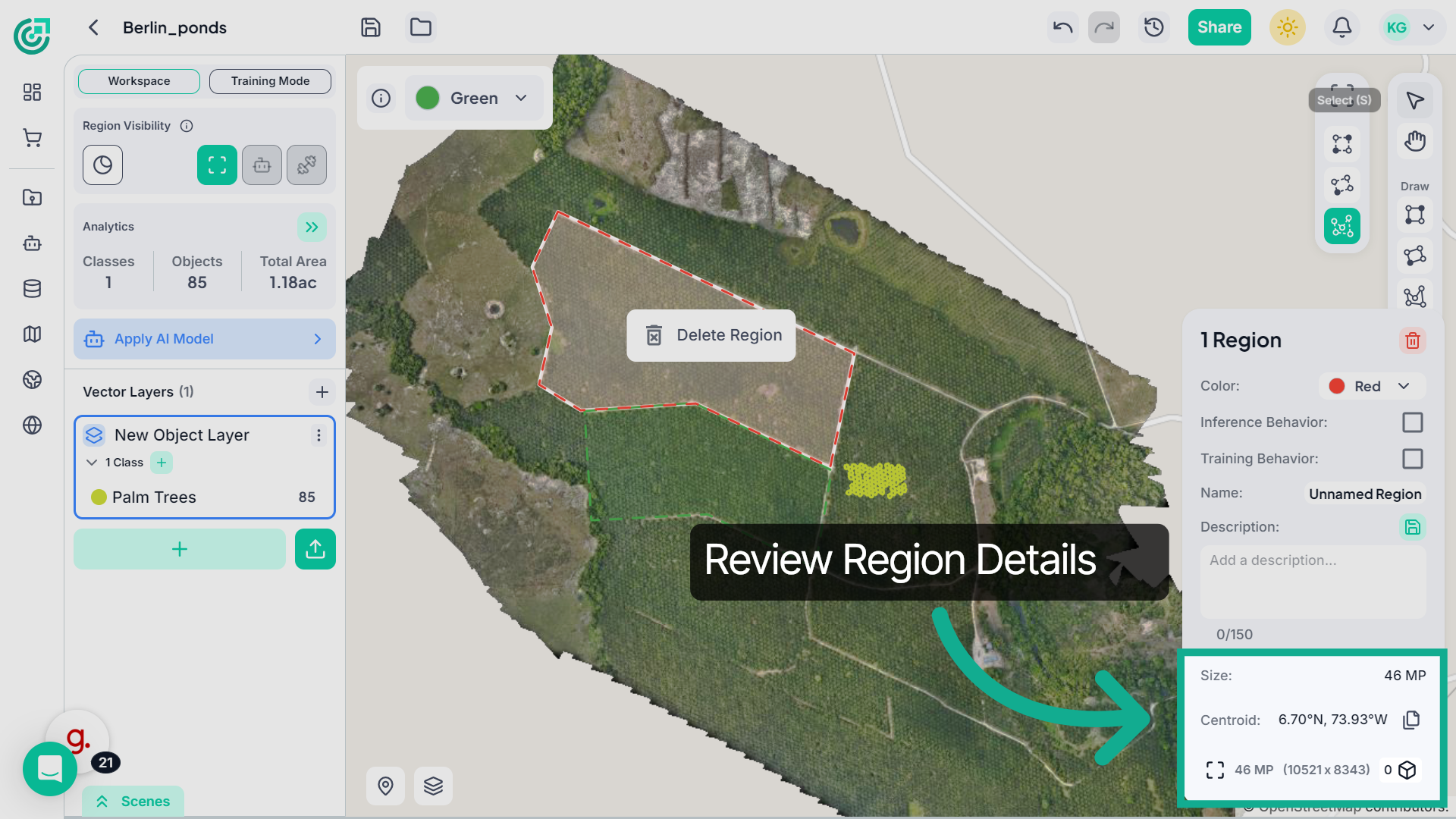Open the map layers stack button
Viewport: 1456px width, 819px height.
click(x=433, y=786)
